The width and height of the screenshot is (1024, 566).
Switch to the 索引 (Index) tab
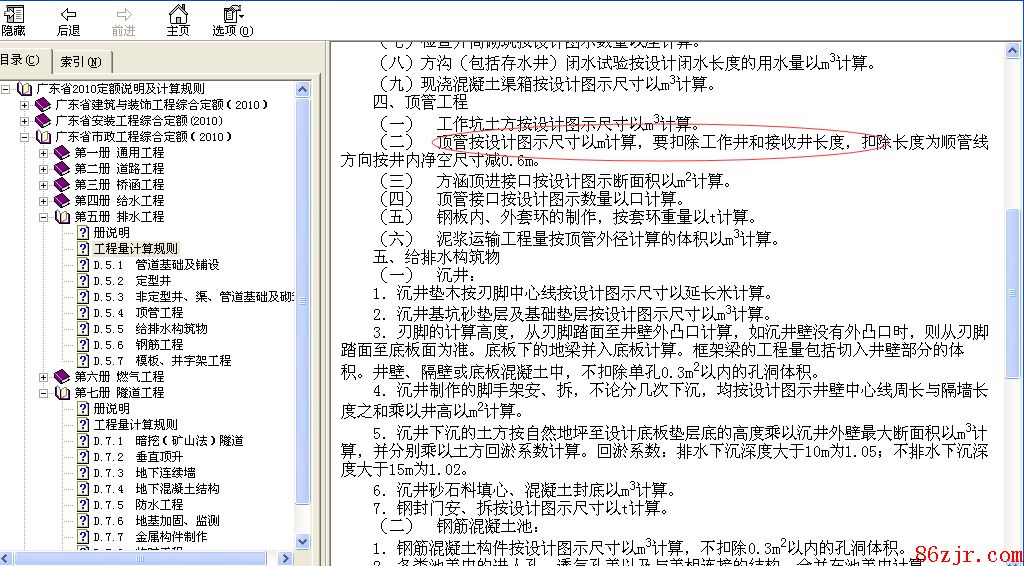(x=79, y=62)
